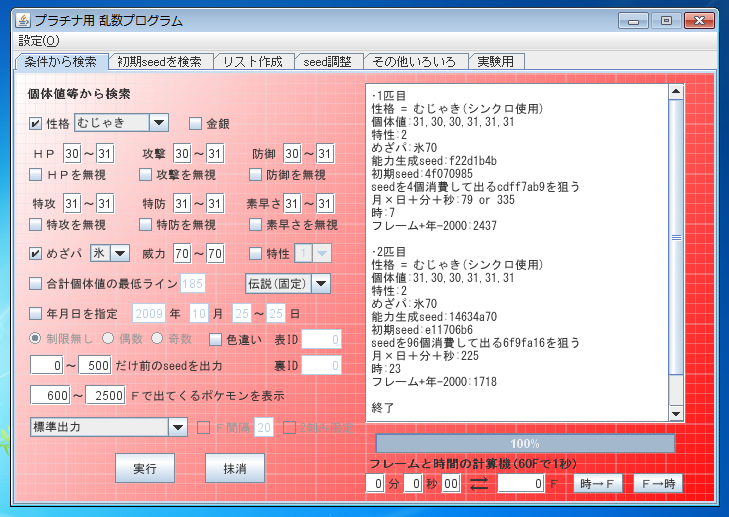The width and height of the screenshot is (729, 517).
Task: Check the HPを無視 option
Action: click(x=35, y=175)
